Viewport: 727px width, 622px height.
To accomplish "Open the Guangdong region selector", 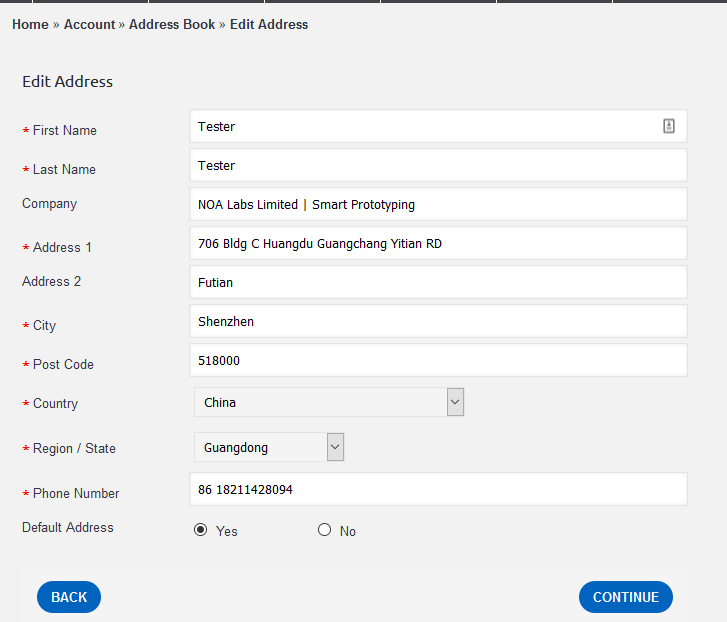I will point(269,447).
